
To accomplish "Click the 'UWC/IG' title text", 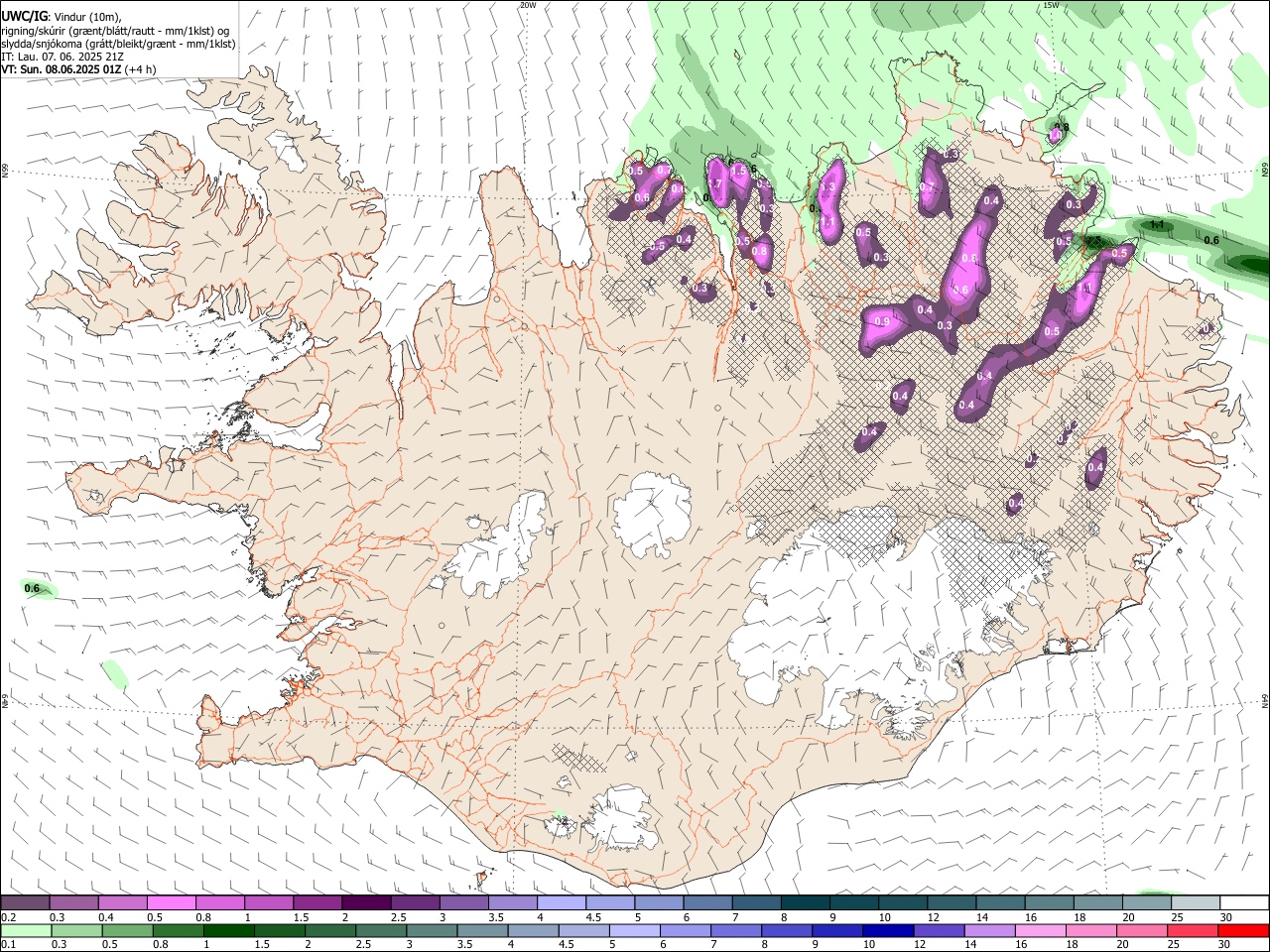I will pyautogui.click(x=24, y=17).
